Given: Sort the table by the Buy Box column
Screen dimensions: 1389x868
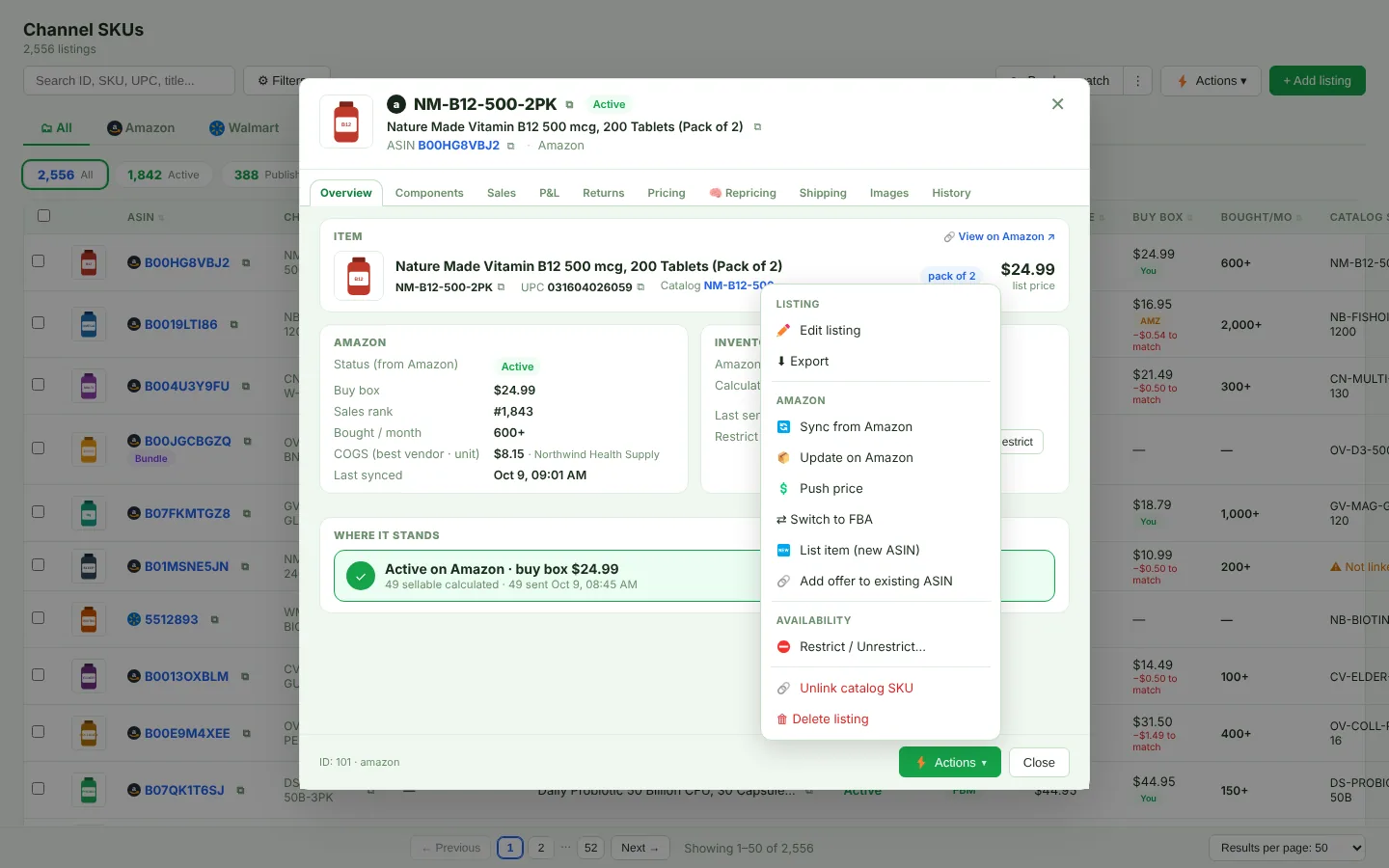Looking at the screenshot, I should [1162, 218].
